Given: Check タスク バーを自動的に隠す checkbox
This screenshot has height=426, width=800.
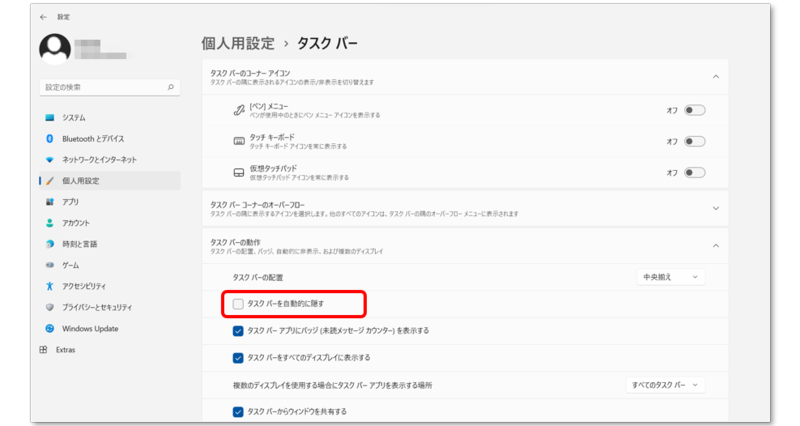Looking at the screenshot, I should pyautogui.click(x=238, y=304).
